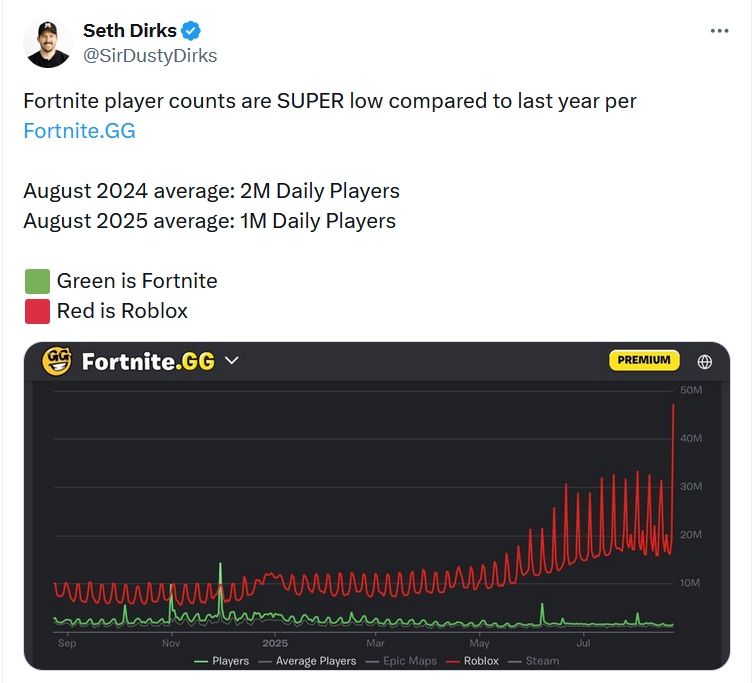756x683 pixels.
Task: Toggle the Roblox legend series
Action: [x=472, y=661]
